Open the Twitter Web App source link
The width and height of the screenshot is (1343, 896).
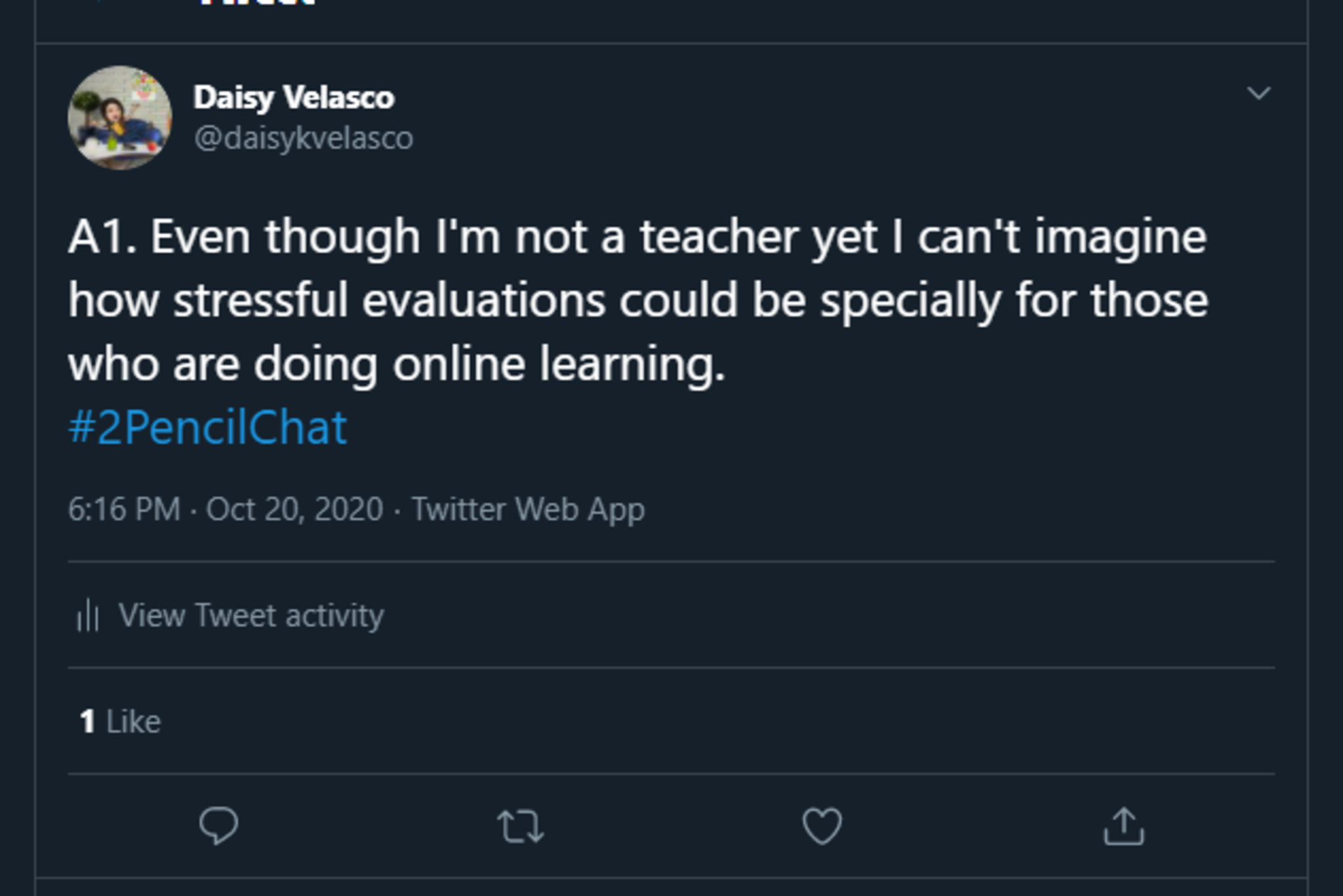528,509
